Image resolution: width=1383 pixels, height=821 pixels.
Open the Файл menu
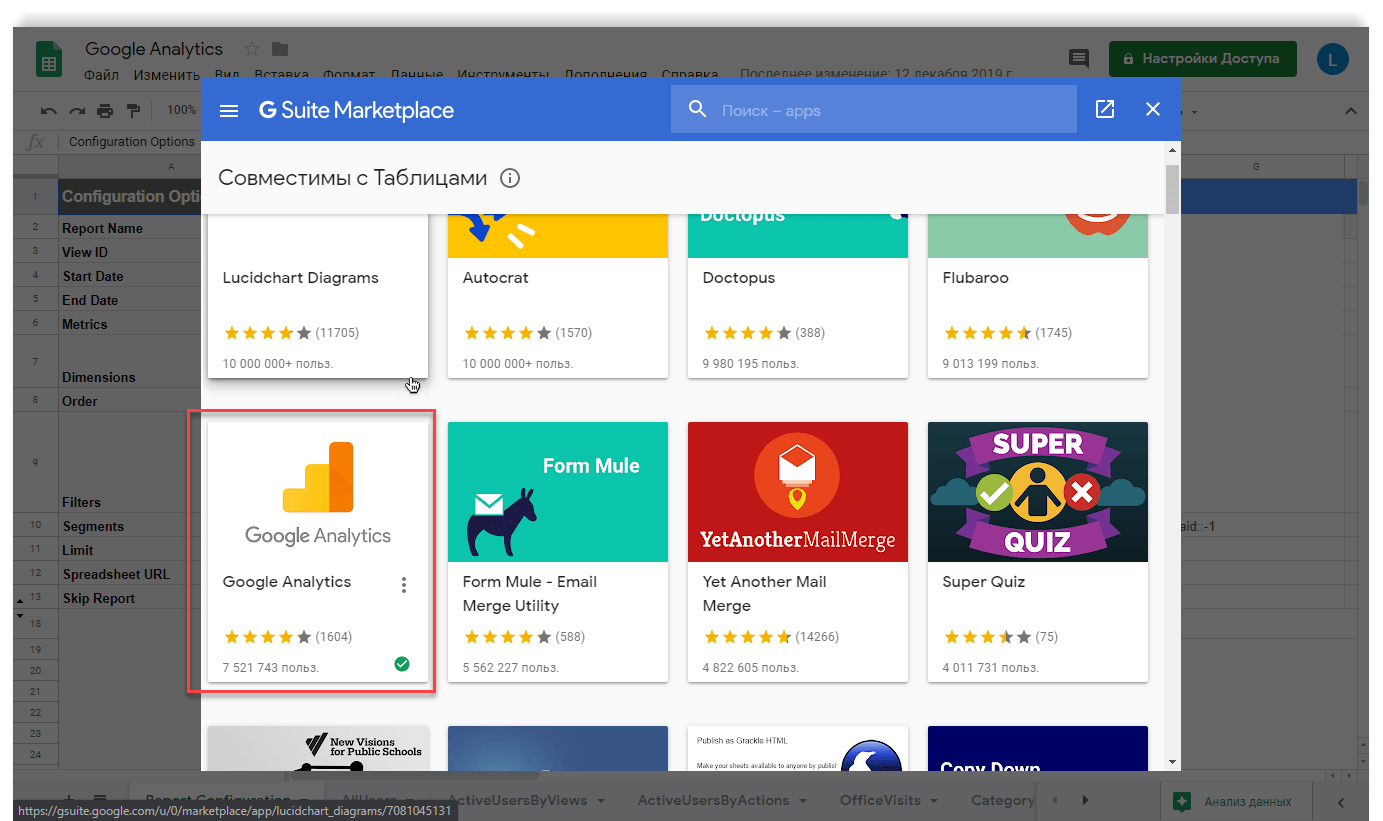pos(102,75)
